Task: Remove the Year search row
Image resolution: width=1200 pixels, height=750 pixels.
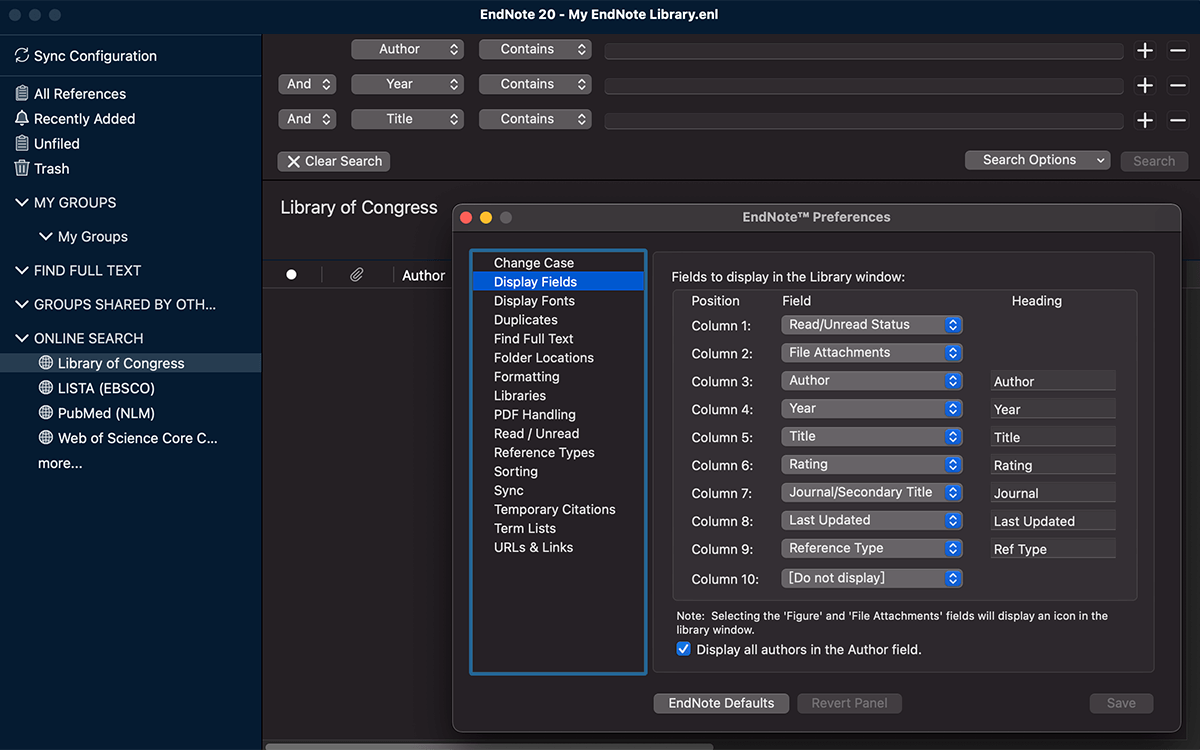Action: 1178,85
